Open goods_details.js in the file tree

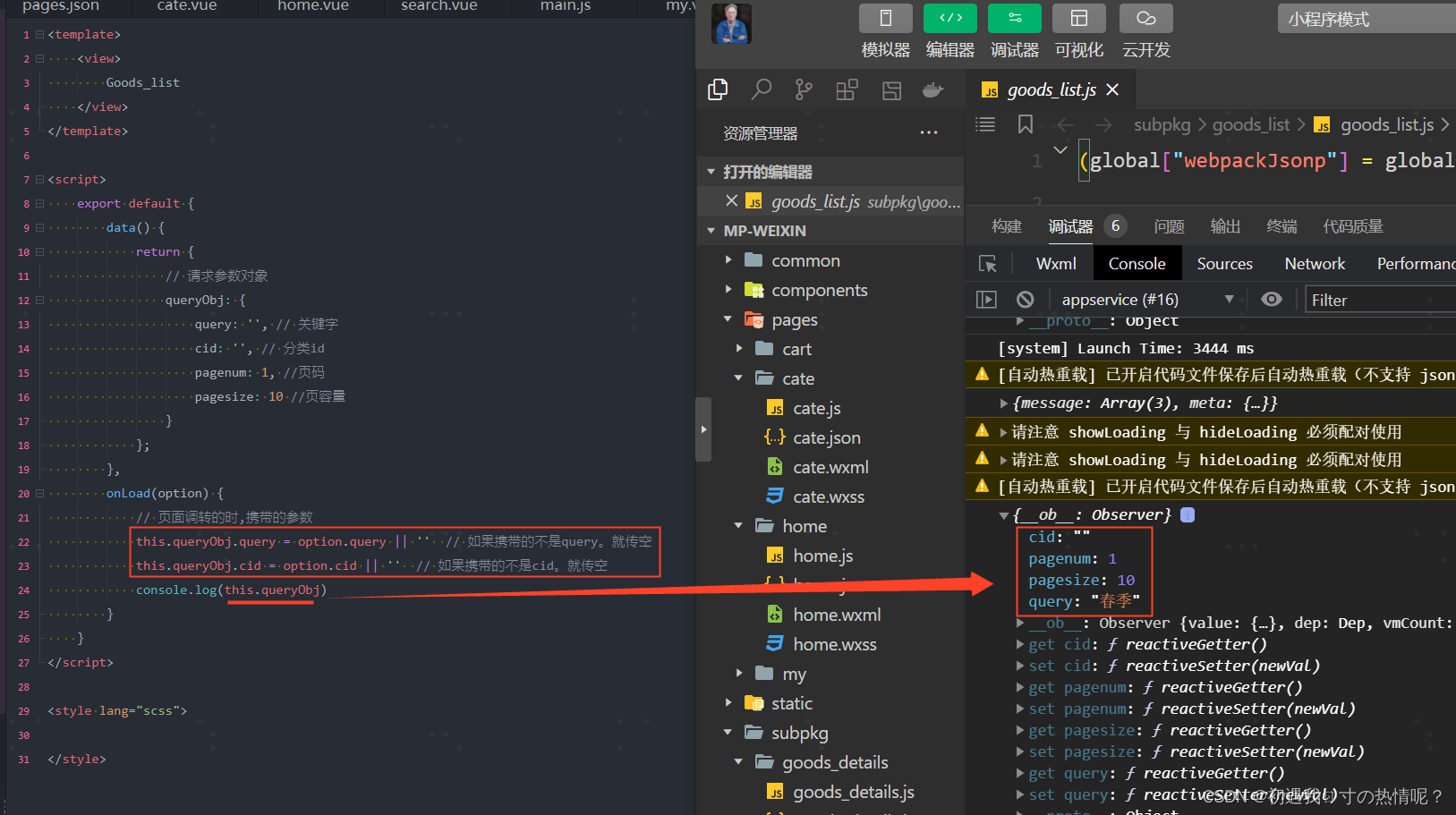(x=853, y=792)
